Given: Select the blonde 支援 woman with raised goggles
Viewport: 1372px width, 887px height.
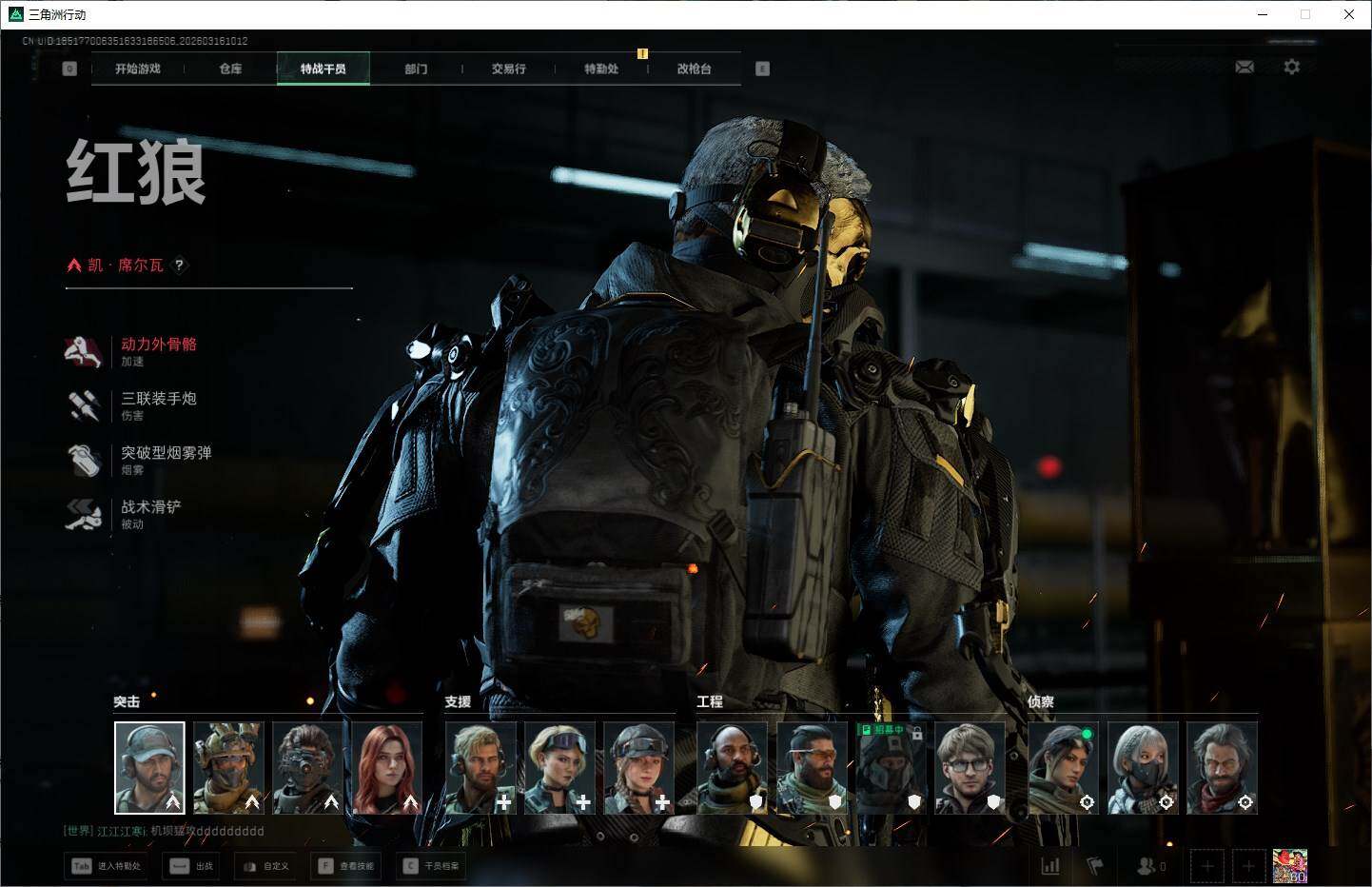Looking at the screenshot, I should click(559, 768).
